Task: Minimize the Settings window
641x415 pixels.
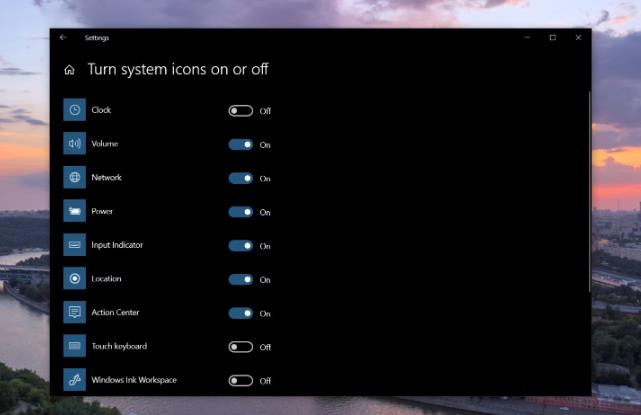Action: (x=527, y=37)
